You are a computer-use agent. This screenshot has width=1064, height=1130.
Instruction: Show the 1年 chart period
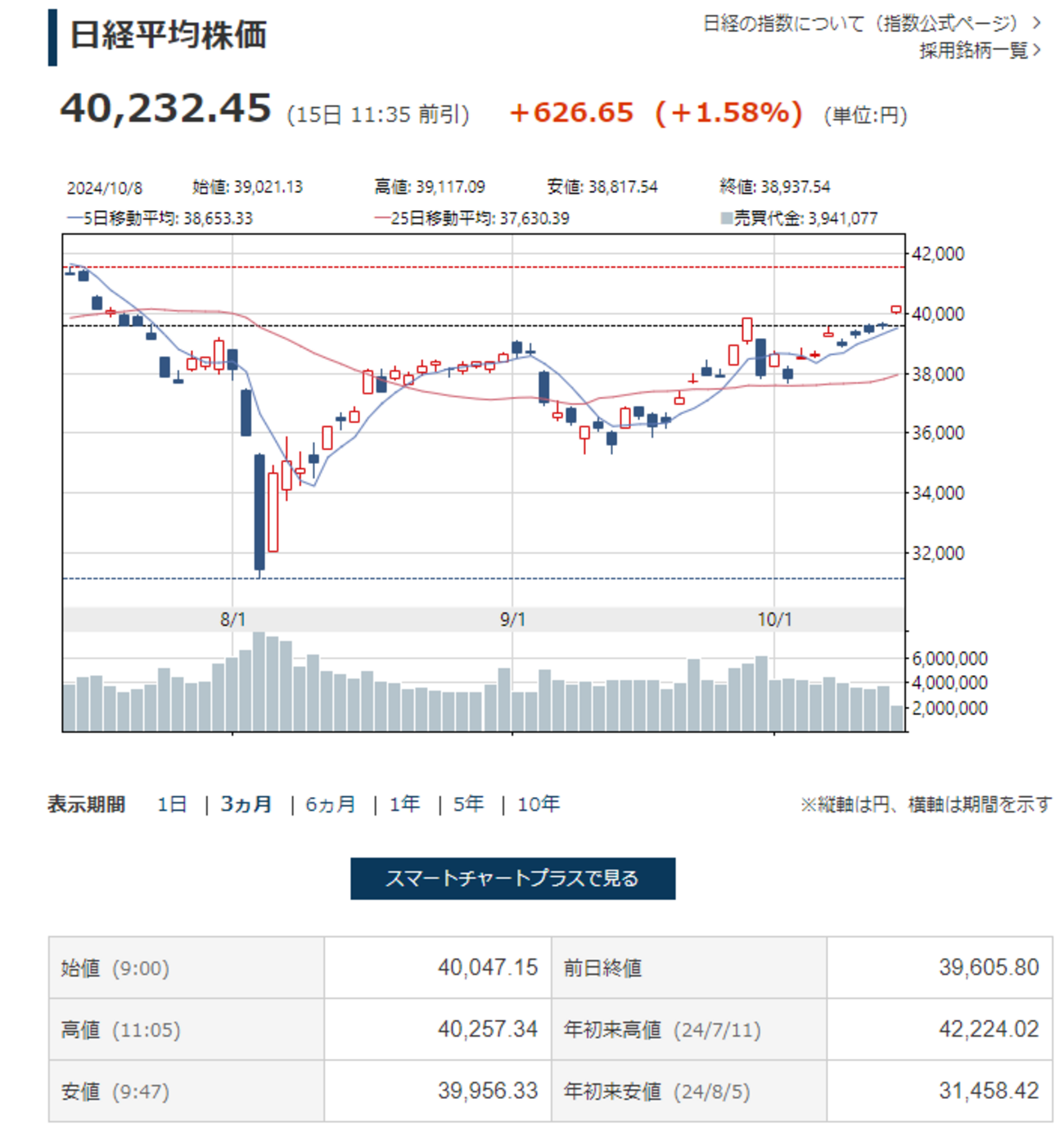(x=405, y=804)
